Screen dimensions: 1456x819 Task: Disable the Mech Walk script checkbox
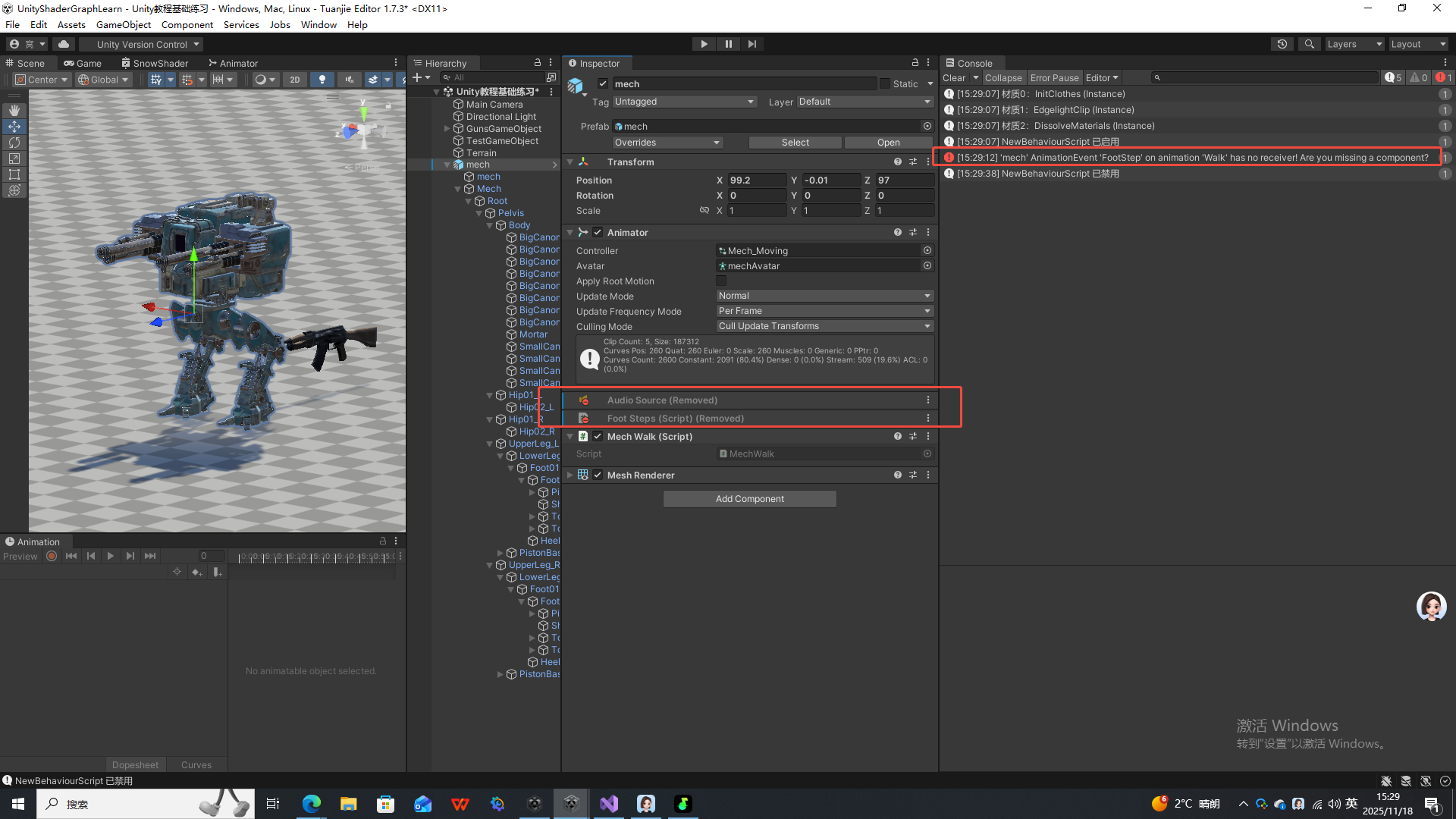(x=598, y=437)
